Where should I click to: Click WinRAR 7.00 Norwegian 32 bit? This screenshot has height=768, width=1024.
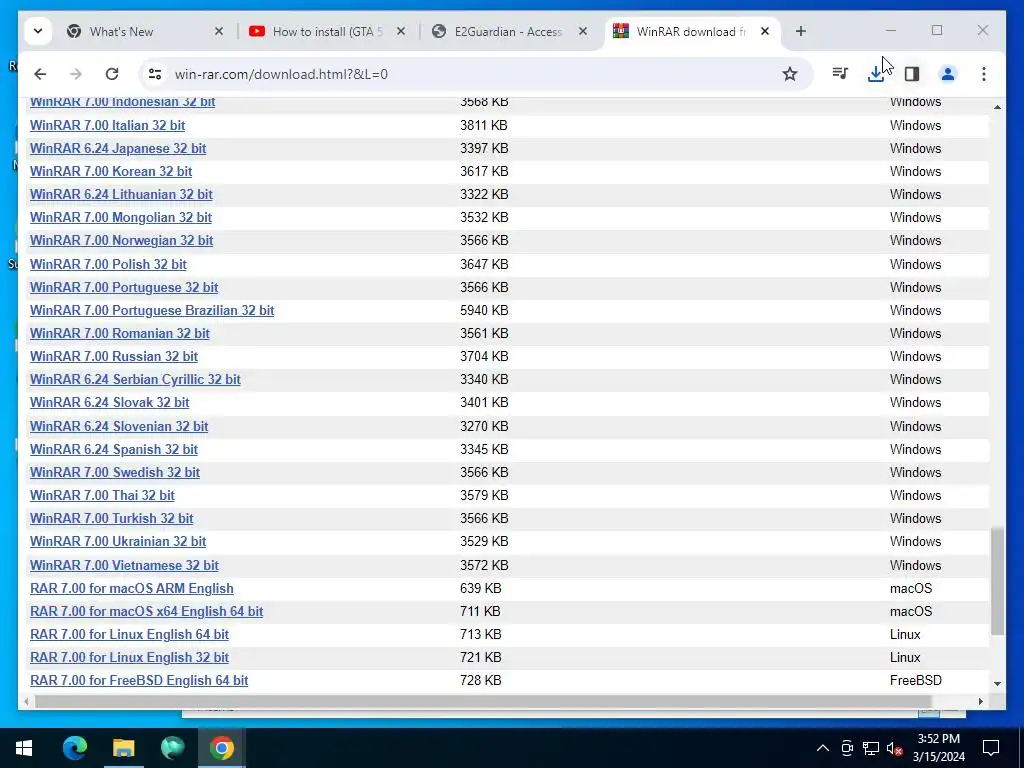coord(121,240)
